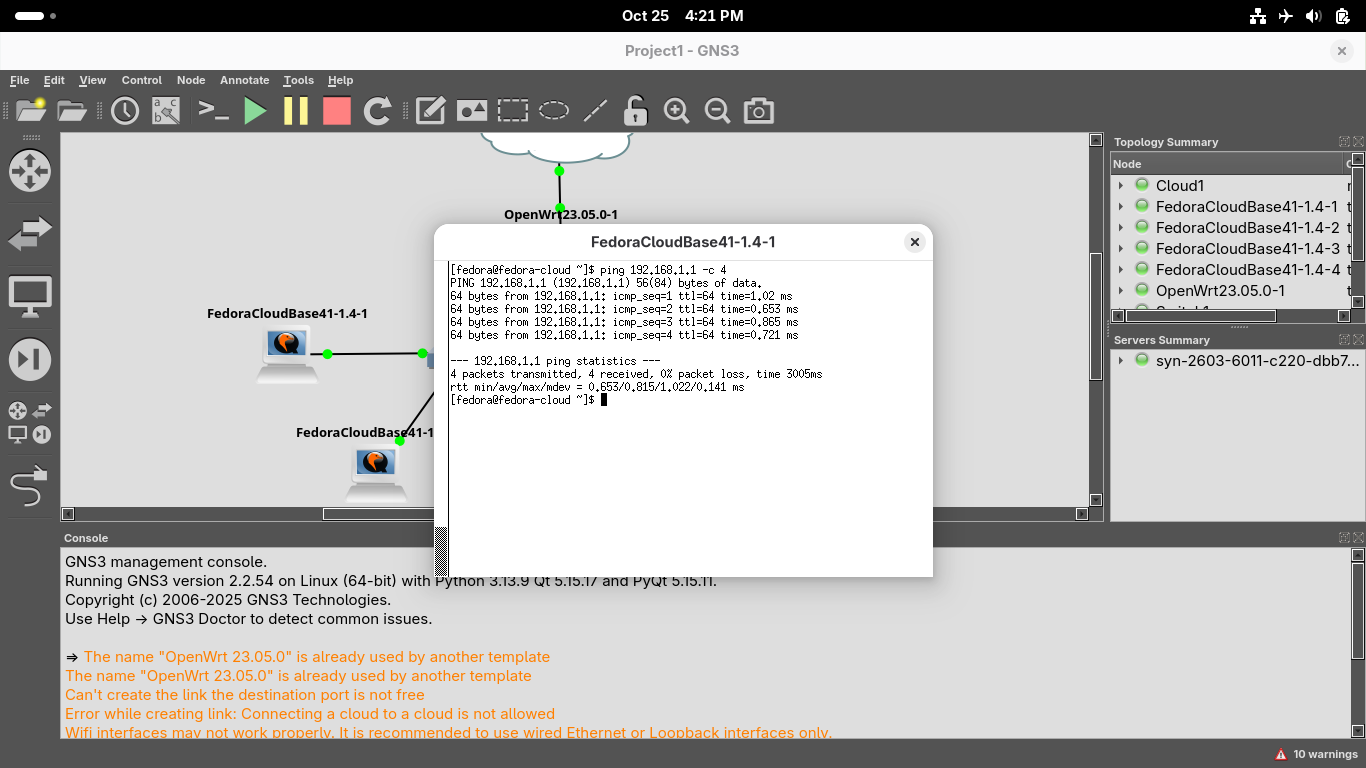Image resolution: width=1366 pixels, height=768 pixels.
Task: Suspend all nodes with the yellow pause icon
Action: click(x=296, y=111)
